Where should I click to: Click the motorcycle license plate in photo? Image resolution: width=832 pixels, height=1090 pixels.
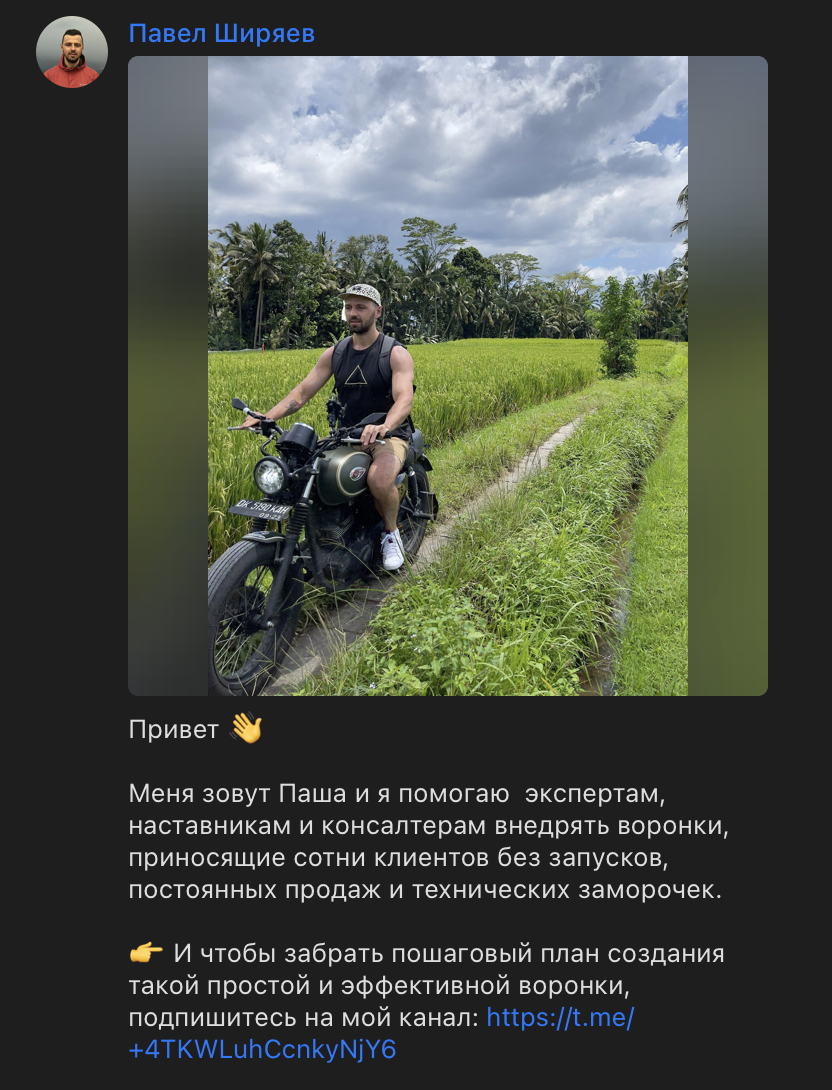pyautogui.click(x=261, y=510)
